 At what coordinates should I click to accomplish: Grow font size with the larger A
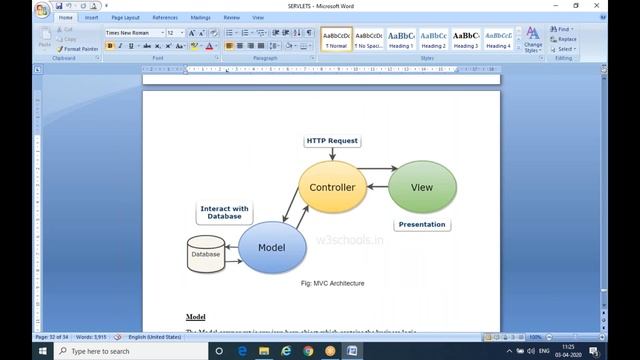(x=191, y=33)
